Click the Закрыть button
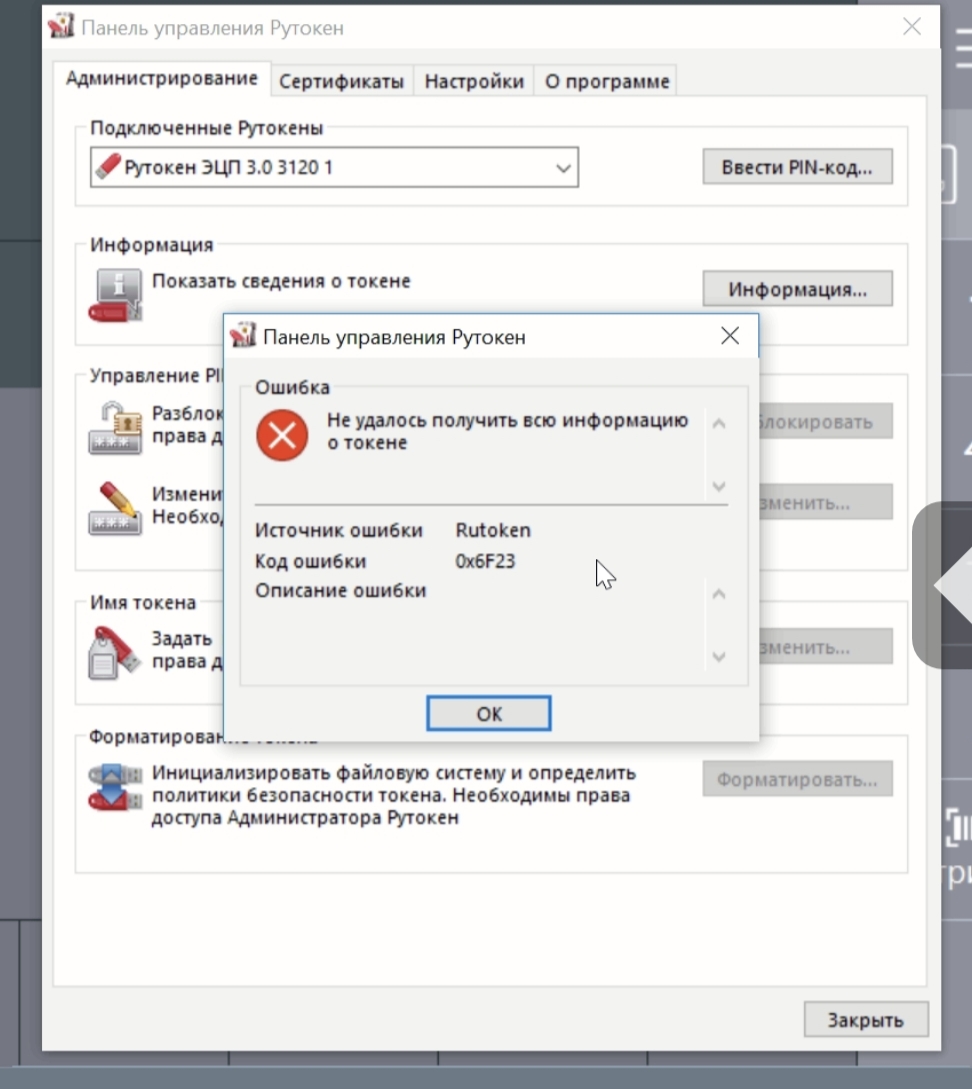Screen dimensions: 972x1089 click(866, 1020)
